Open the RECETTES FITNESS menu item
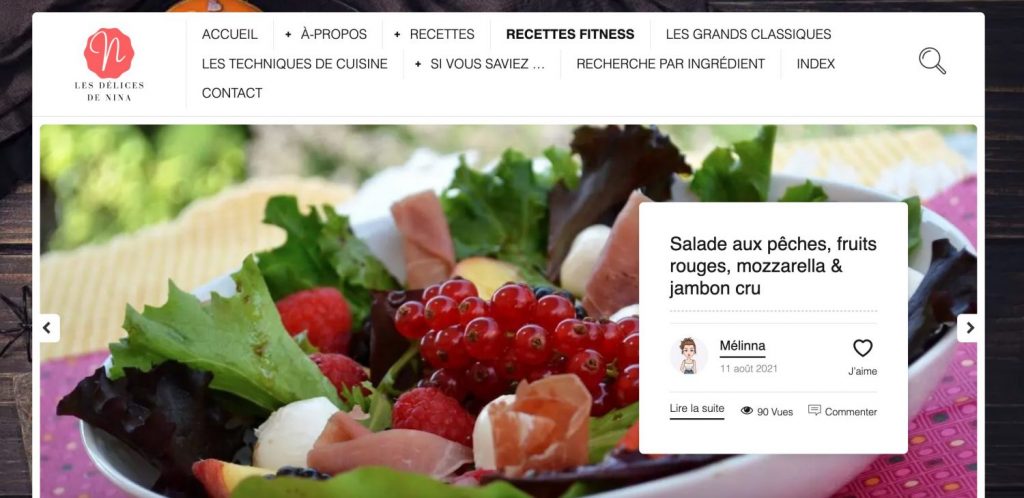The image size is (1024, 498). (x=570, y=34)
